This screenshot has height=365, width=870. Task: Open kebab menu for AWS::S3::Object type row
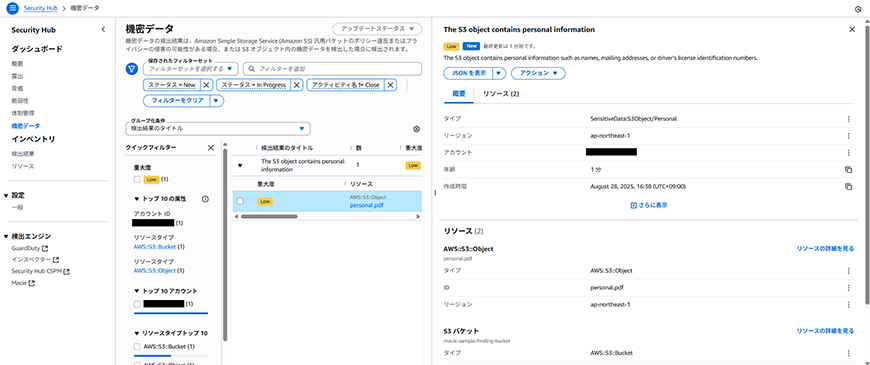tap(848, 271)
